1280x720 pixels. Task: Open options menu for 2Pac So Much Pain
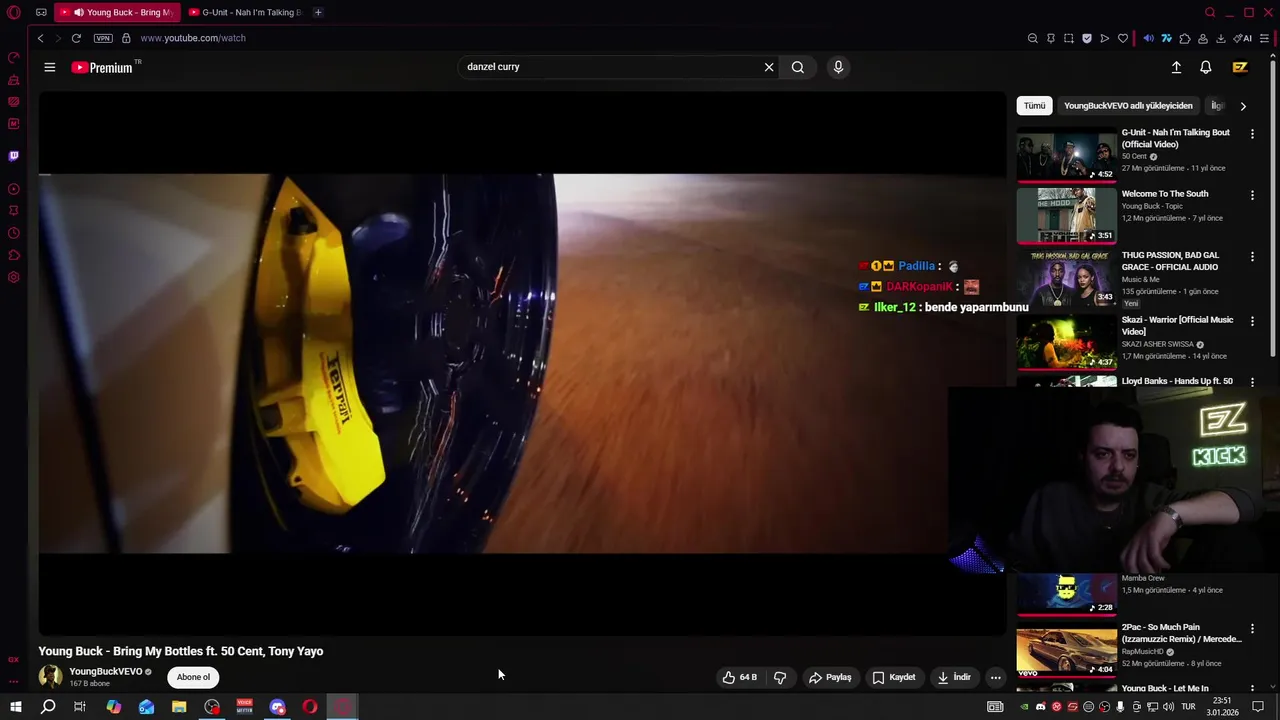[x=1252, y=629]
